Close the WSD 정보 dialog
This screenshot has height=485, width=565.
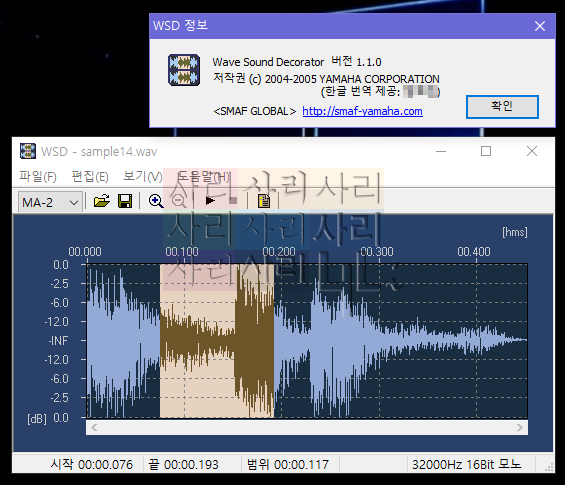[x=540, y=26]
